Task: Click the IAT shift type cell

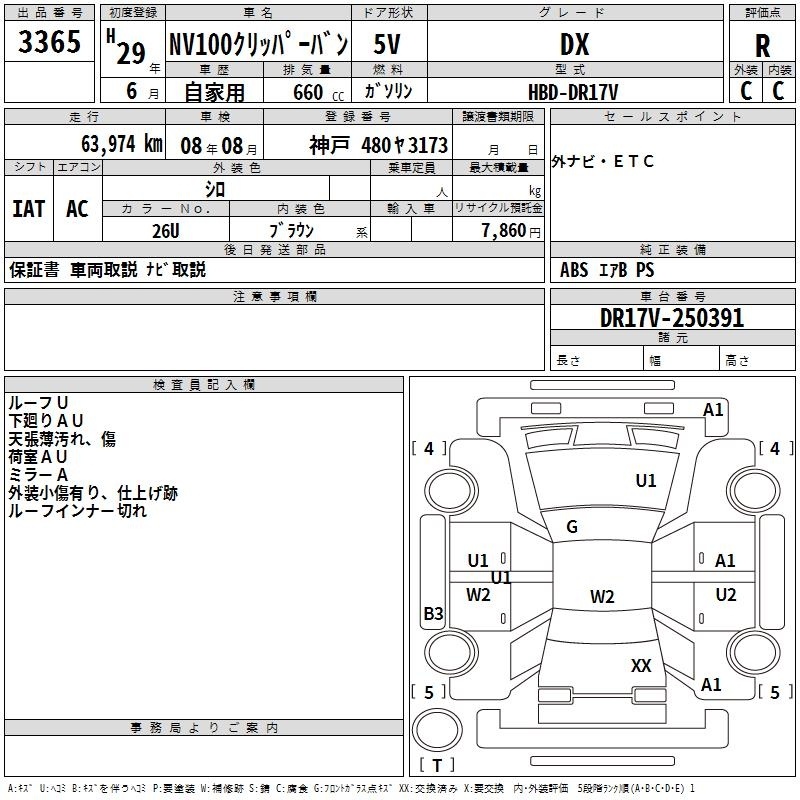Action: (x=28, y=209)
